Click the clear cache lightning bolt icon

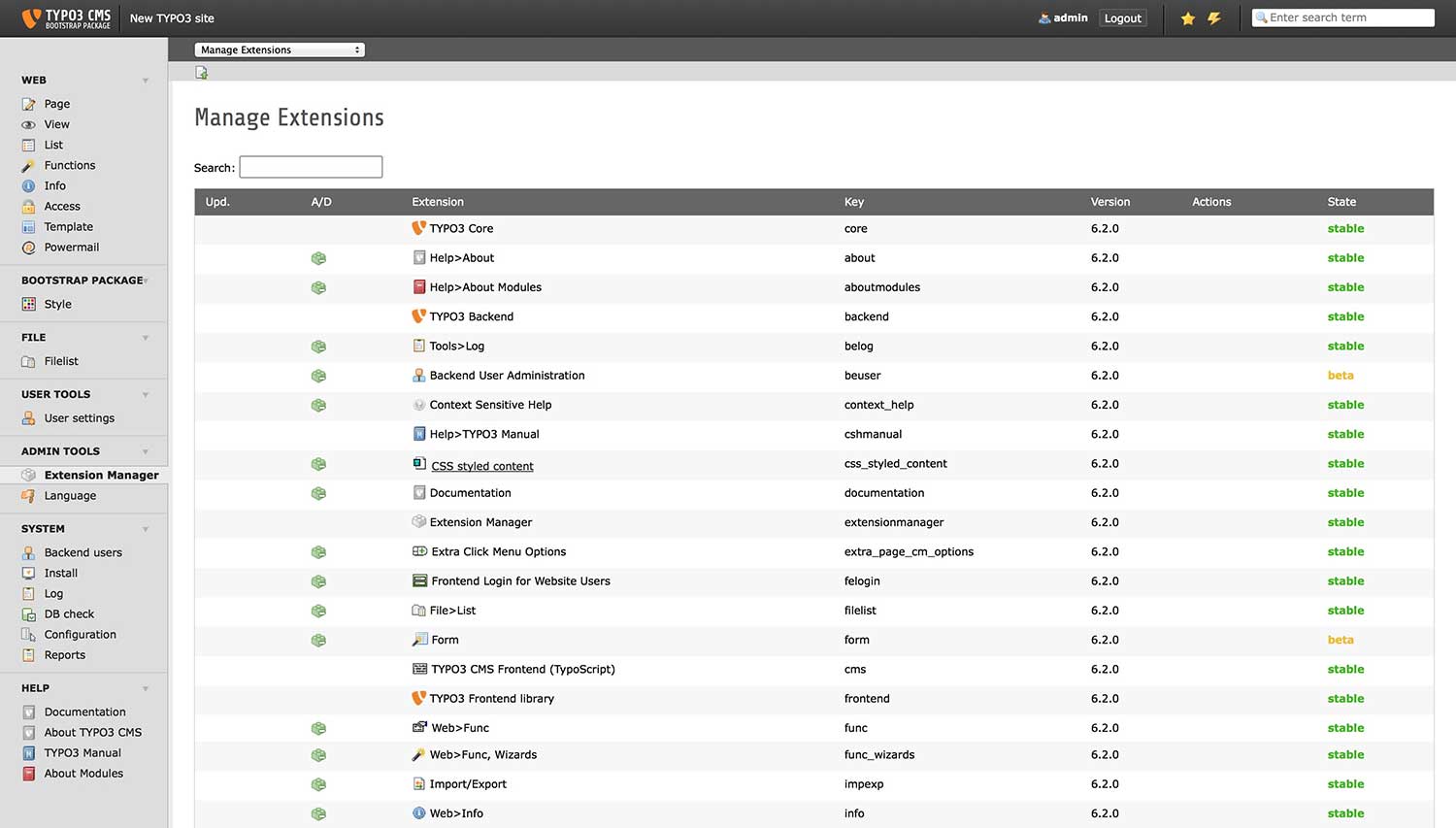pyautogui.click(x=1214, y=18)
